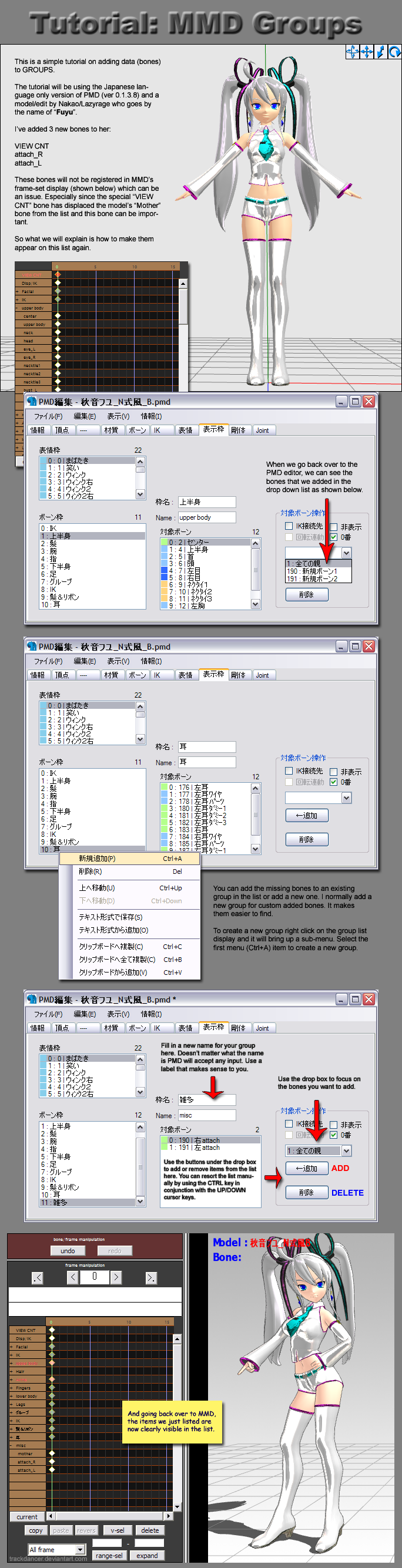This screenshot has height=1568, width=402.
Task: Click the v-sel button
Action: pos(118,1530)
